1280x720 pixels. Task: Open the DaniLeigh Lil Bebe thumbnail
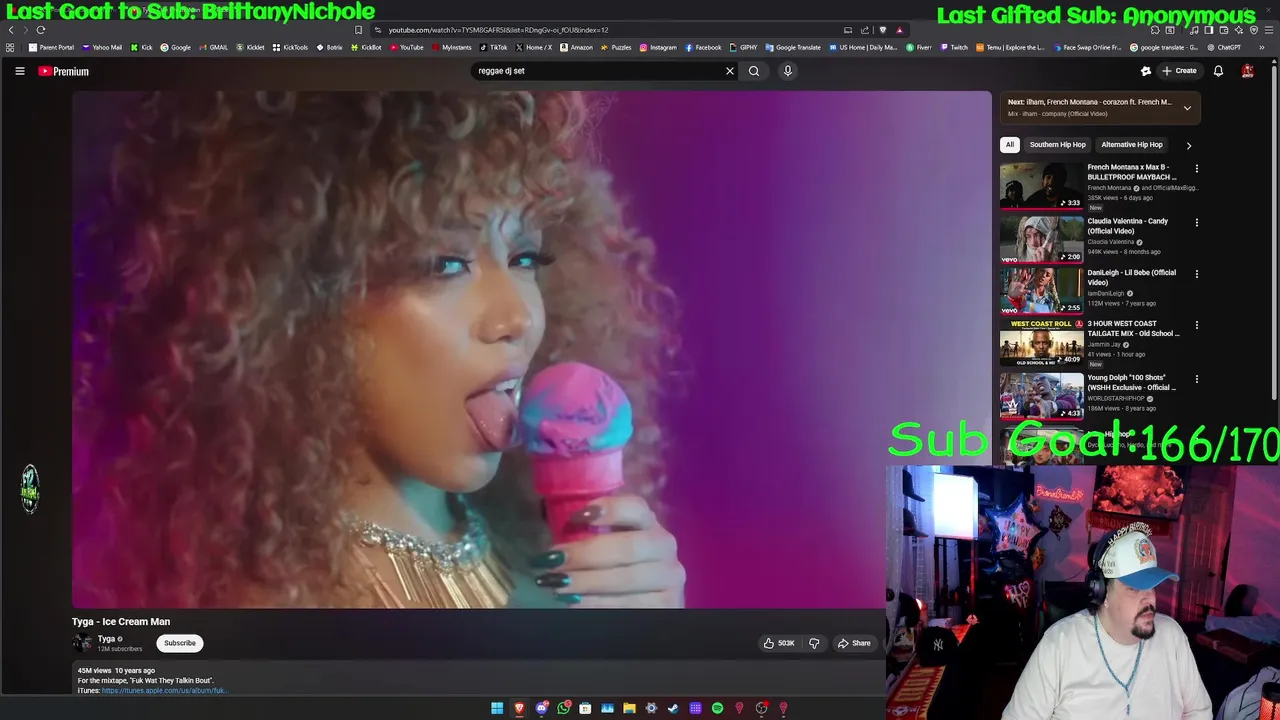coord(1041,291)
